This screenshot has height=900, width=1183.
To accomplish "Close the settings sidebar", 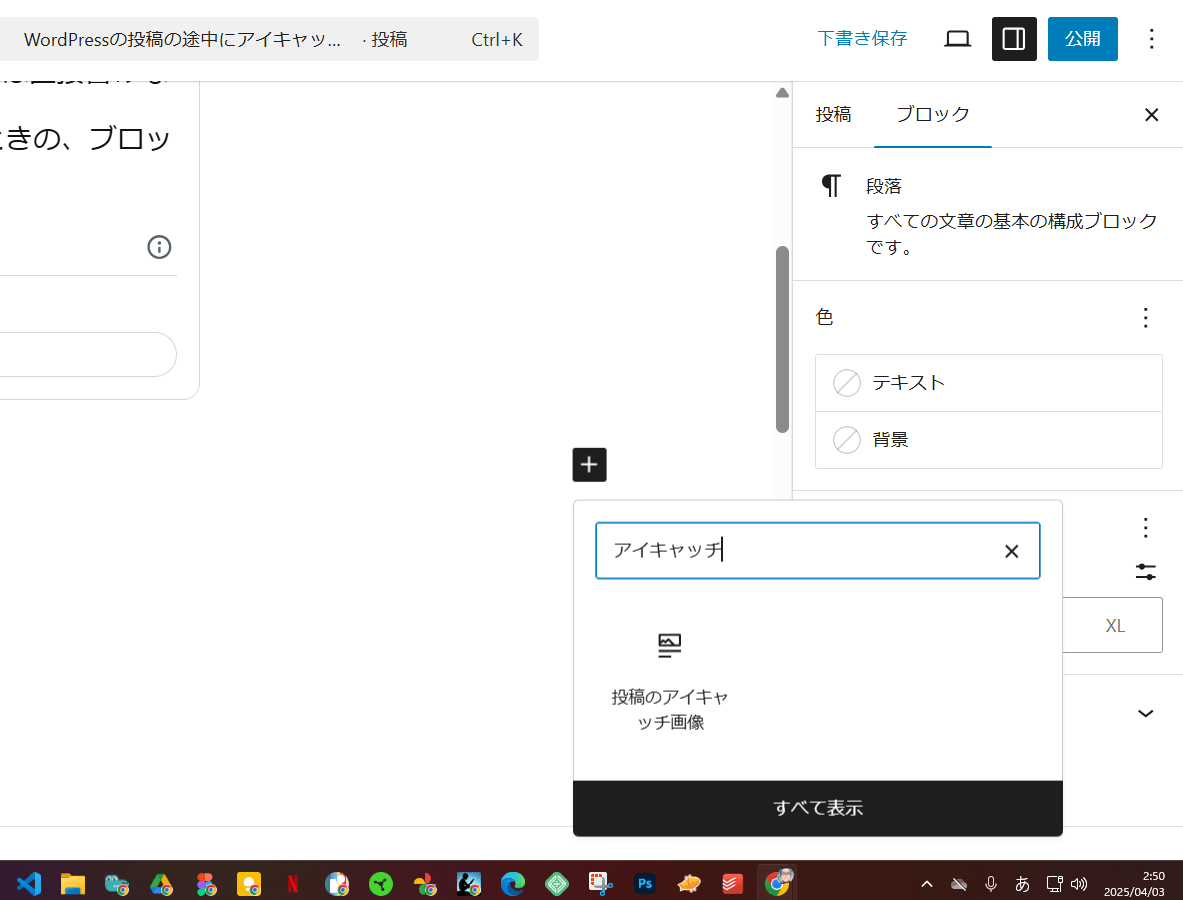I will [1151, 115].
